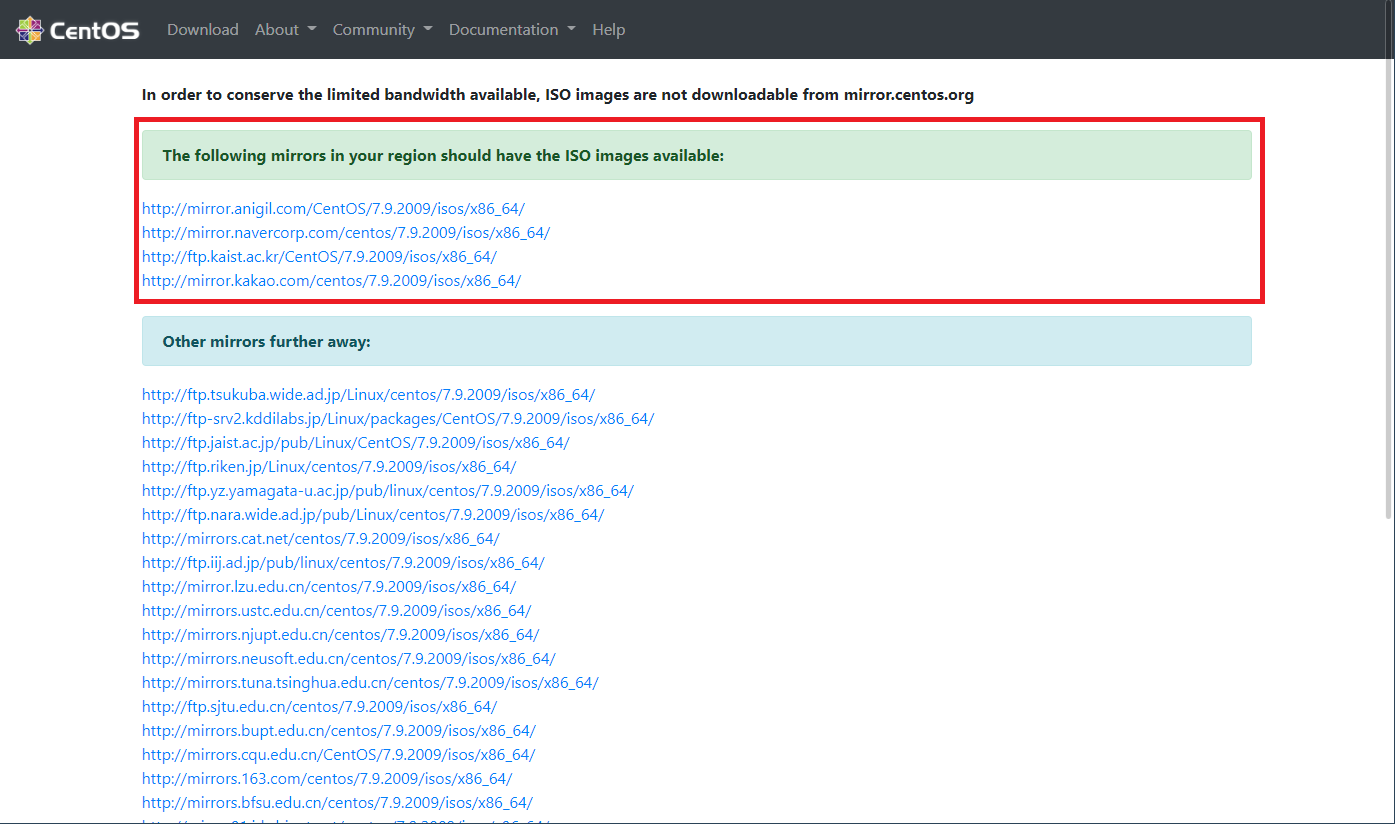Open the ftp.kaist.ac.kr mirror link
This screenshot has height=824, width=1395.
pos(319,257)
